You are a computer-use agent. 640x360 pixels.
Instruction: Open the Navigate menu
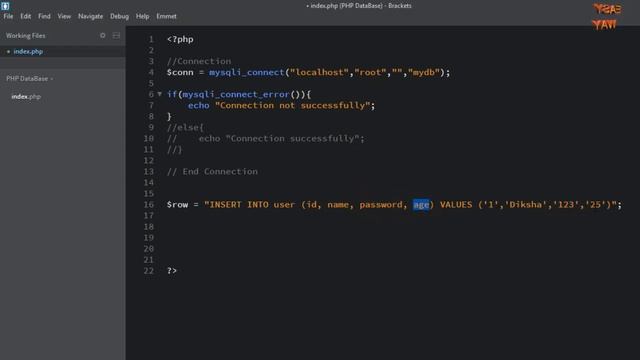(x=91, y=16)
